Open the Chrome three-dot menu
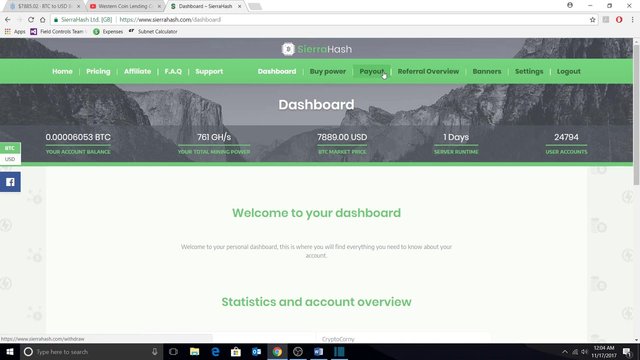640x360 pixels. [x=632, y=20]
